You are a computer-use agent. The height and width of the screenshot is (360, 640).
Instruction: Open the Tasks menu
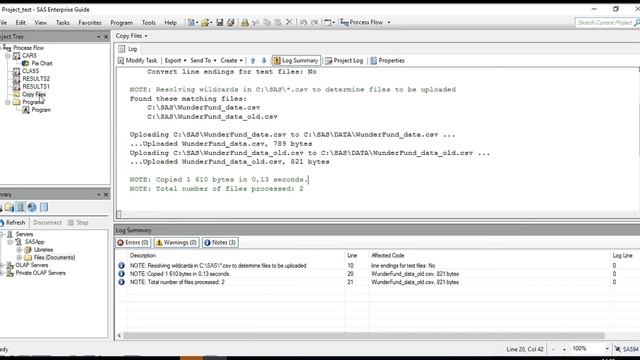click(x=62, y=23)
